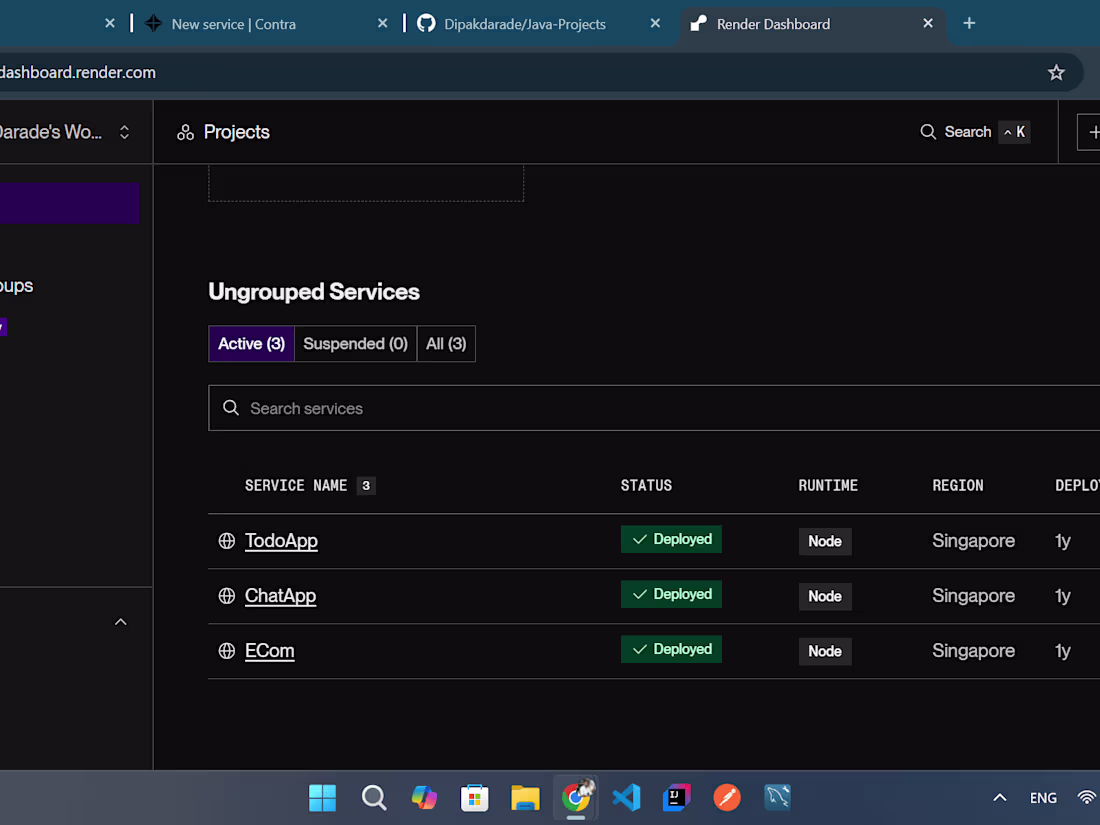Screen dimensions: 1100x825
Task: Click the Node runtime badge for ChatApp
Action: coord(825,596)
